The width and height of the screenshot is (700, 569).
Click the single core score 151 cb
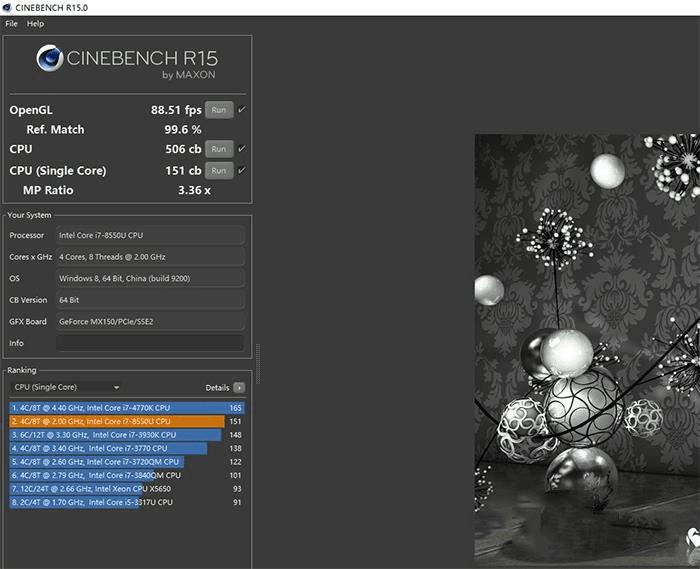click(183, 170)
